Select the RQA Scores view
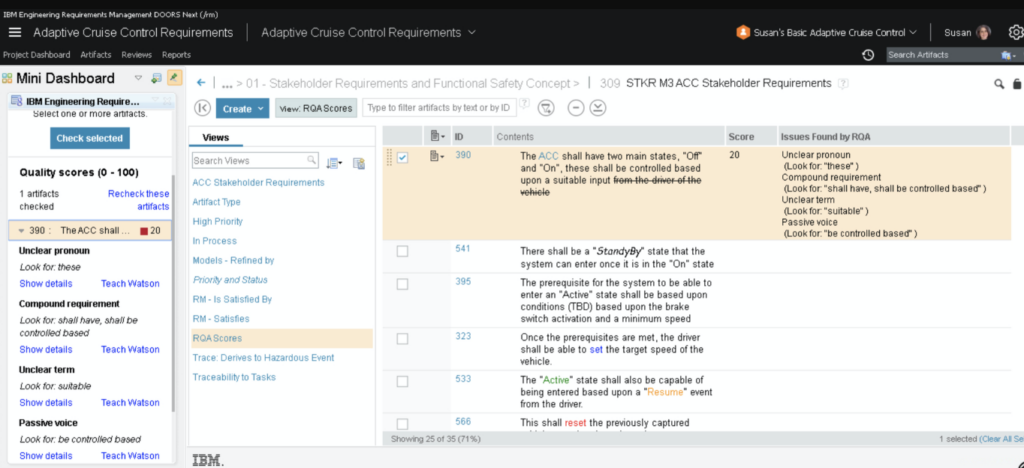The height and width of the screenshot is (468, 1024). click(x=217, y=338)
